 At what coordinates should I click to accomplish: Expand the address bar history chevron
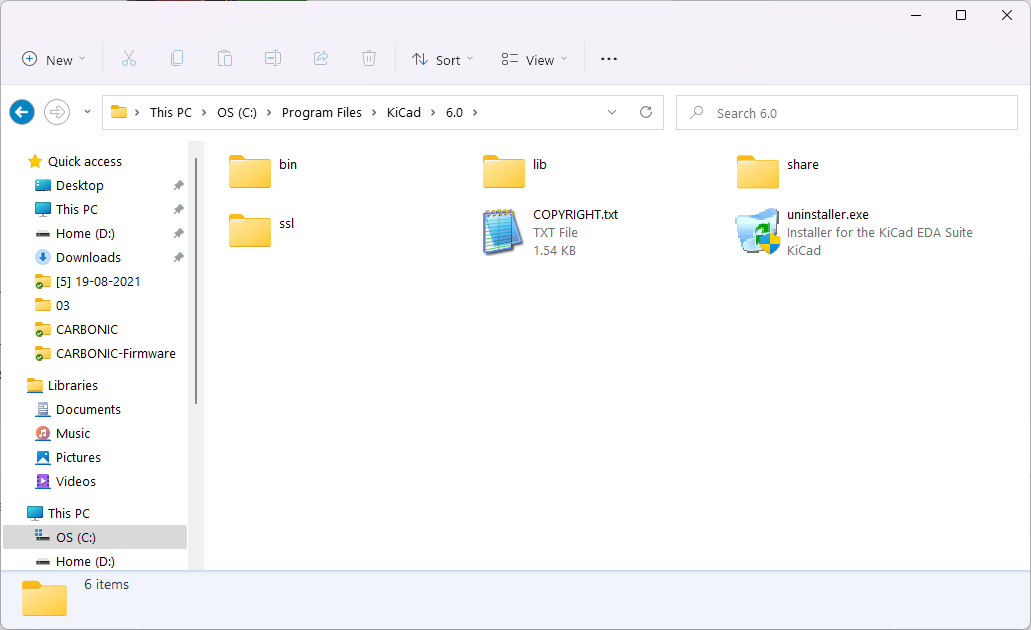(x=611, y=112)
